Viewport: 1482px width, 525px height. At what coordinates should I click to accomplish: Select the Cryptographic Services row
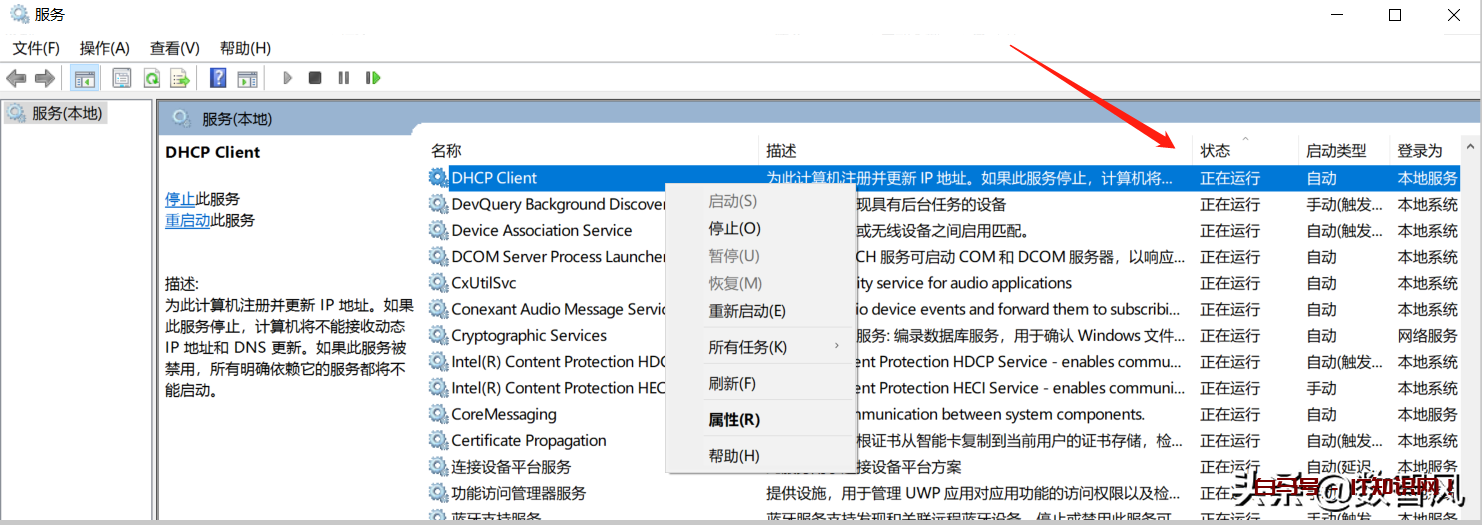529,336
